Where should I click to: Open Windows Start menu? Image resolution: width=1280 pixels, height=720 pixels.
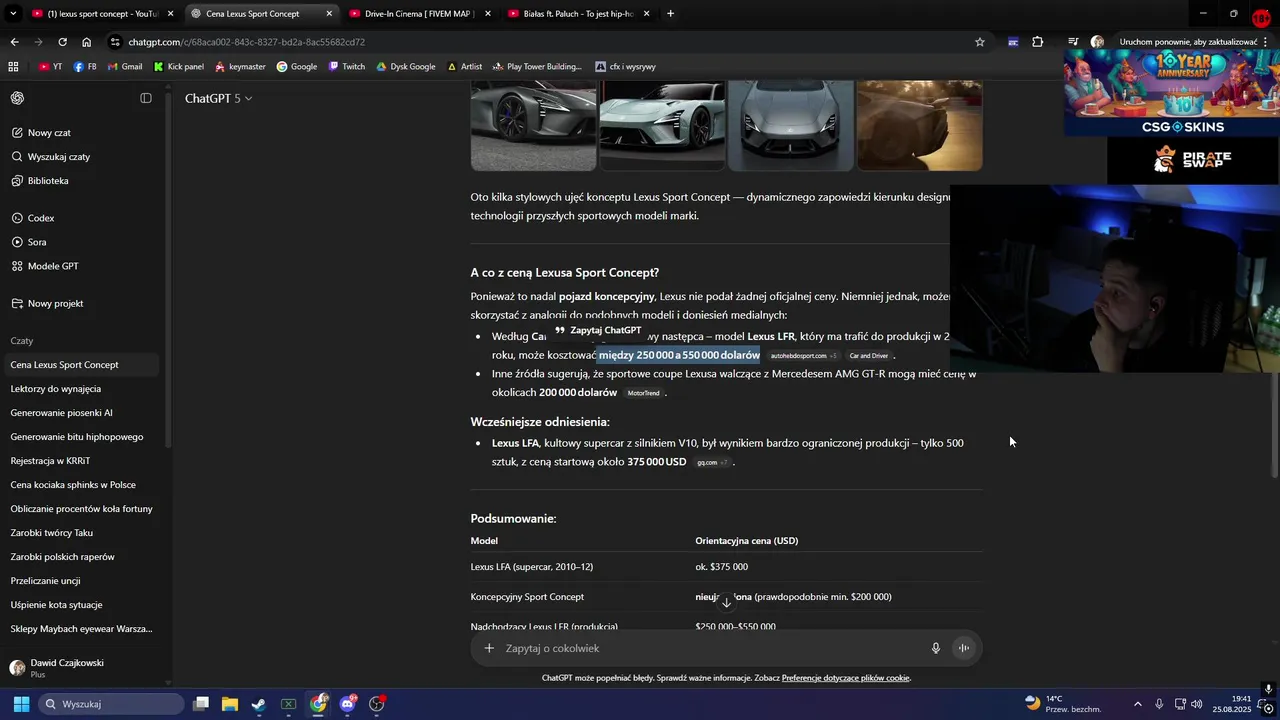coord(21,704)
